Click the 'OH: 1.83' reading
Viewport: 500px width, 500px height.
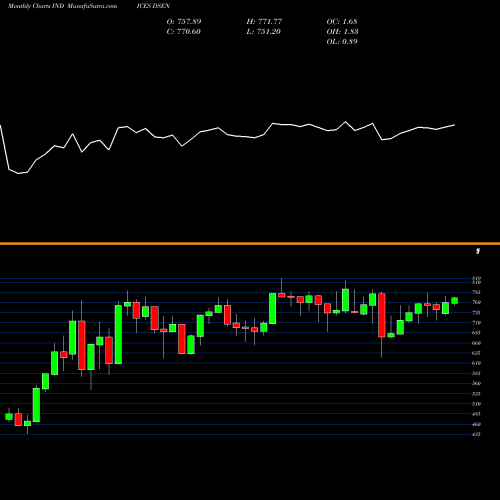click(x=342, y=32)
